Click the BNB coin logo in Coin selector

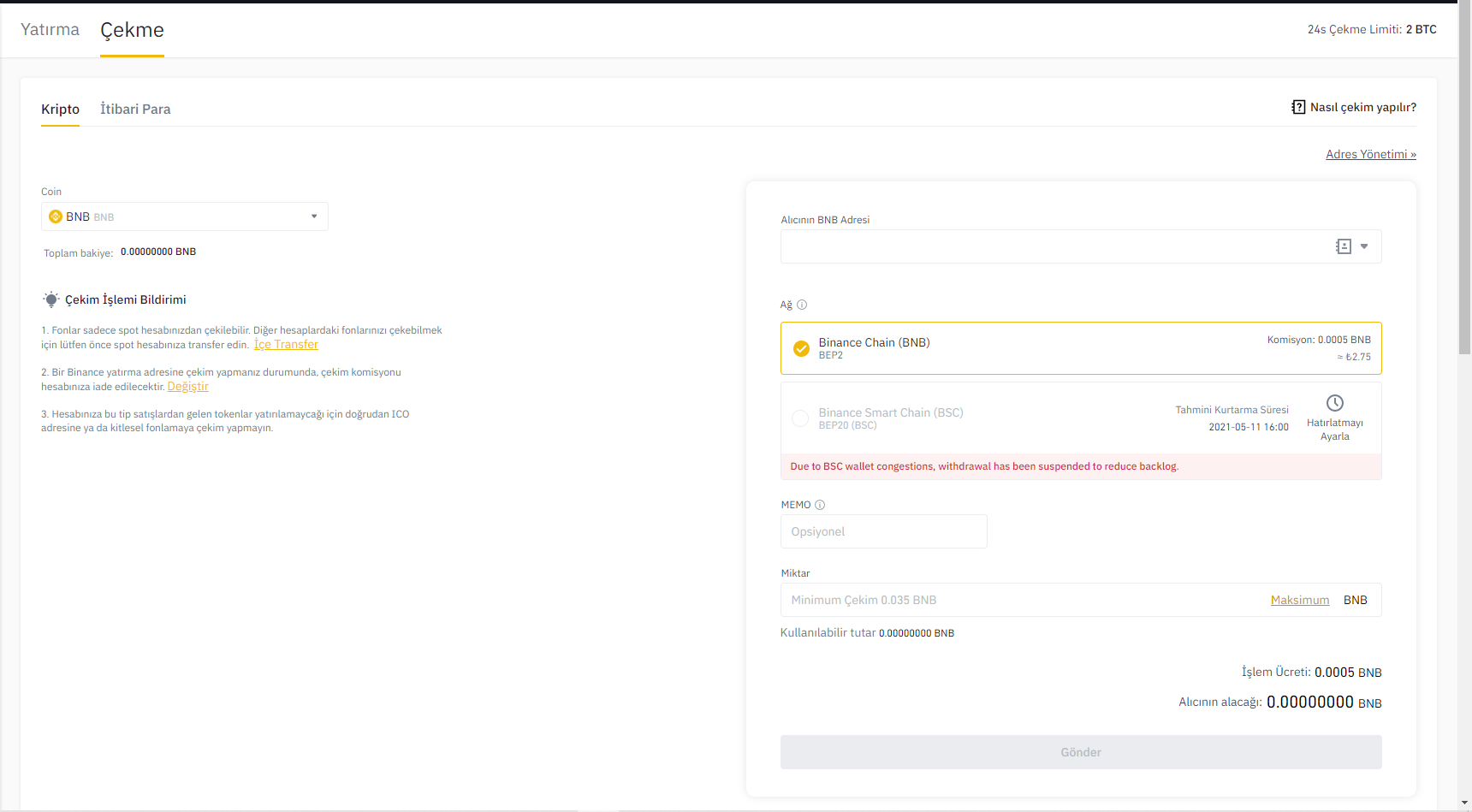pyautogui.click(x=56, y=216)
